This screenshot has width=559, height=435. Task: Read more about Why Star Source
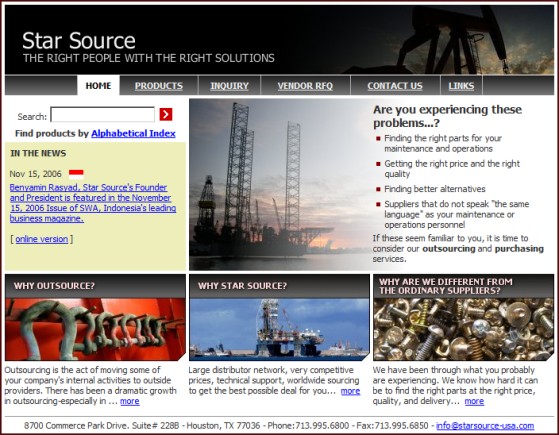pyautogui.click(x=350, y=391)
